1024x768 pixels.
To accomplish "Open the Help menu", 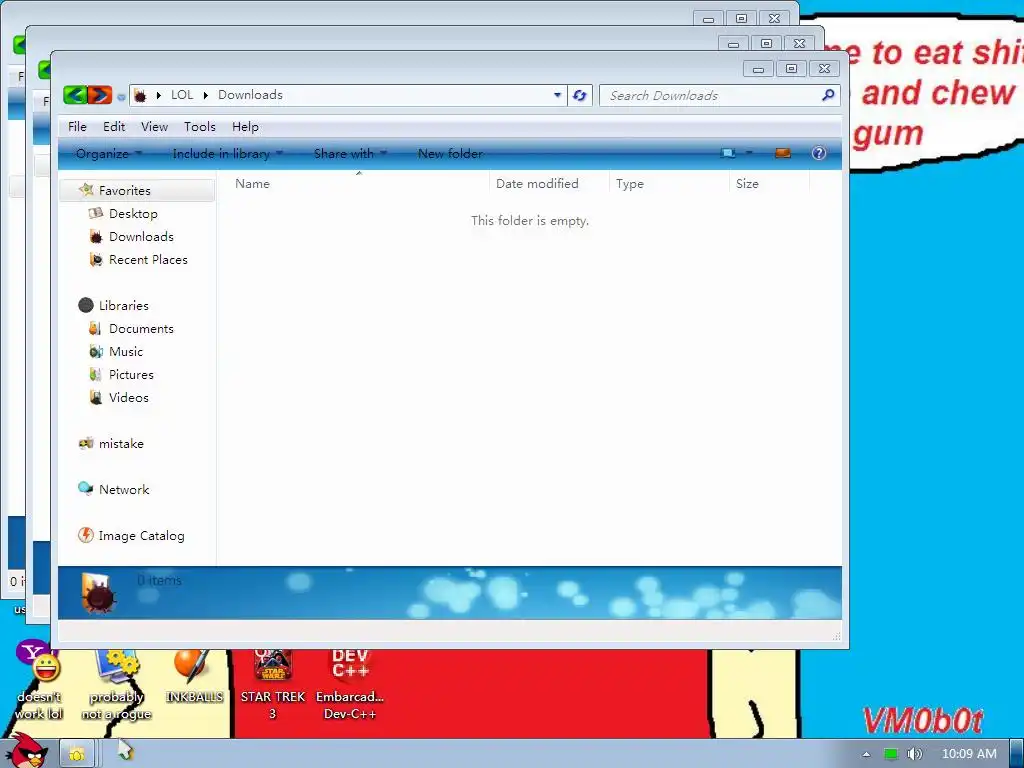I will [246, 127].
